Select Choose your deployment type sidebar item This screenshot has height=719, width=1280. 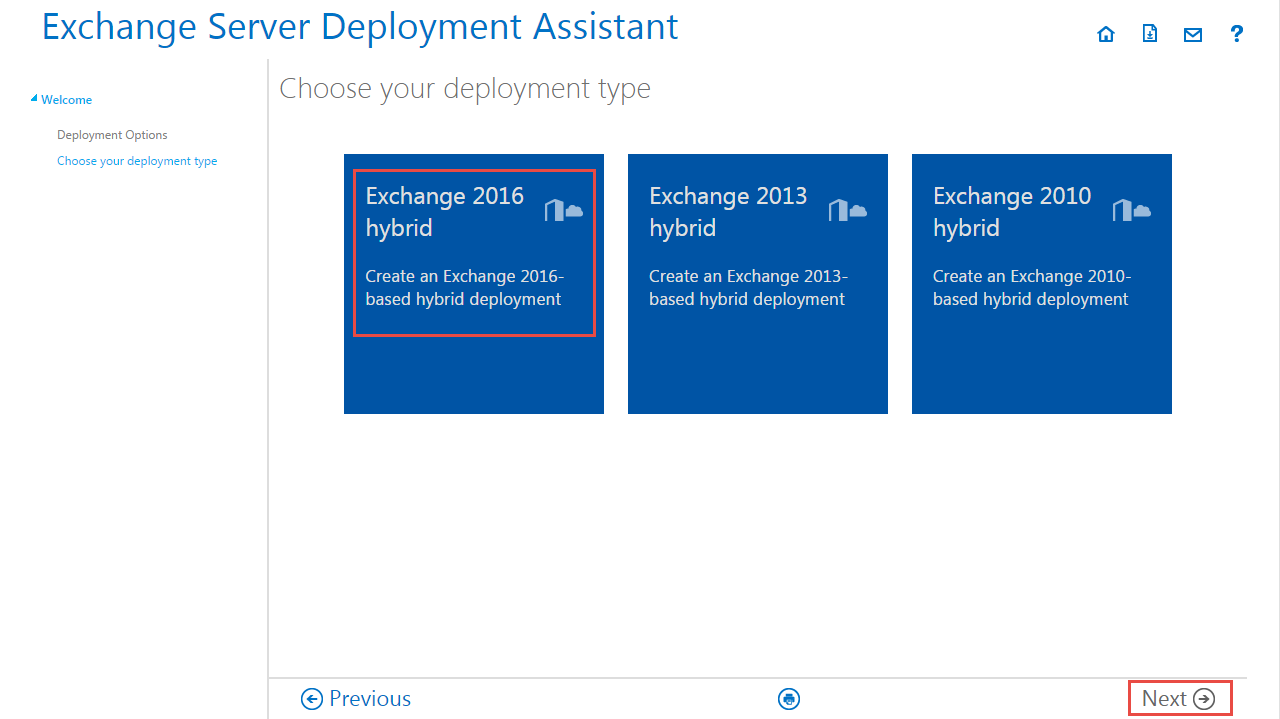tap(137, 161)
